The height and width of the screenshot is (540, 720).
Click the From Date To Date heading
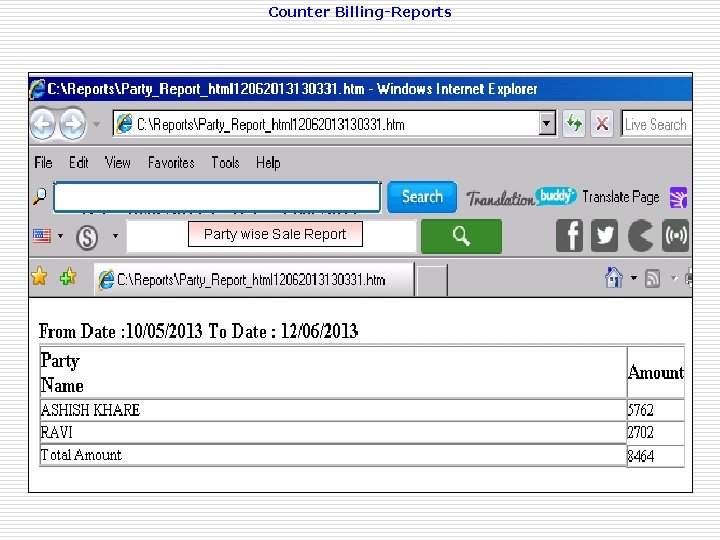[198, 331]
